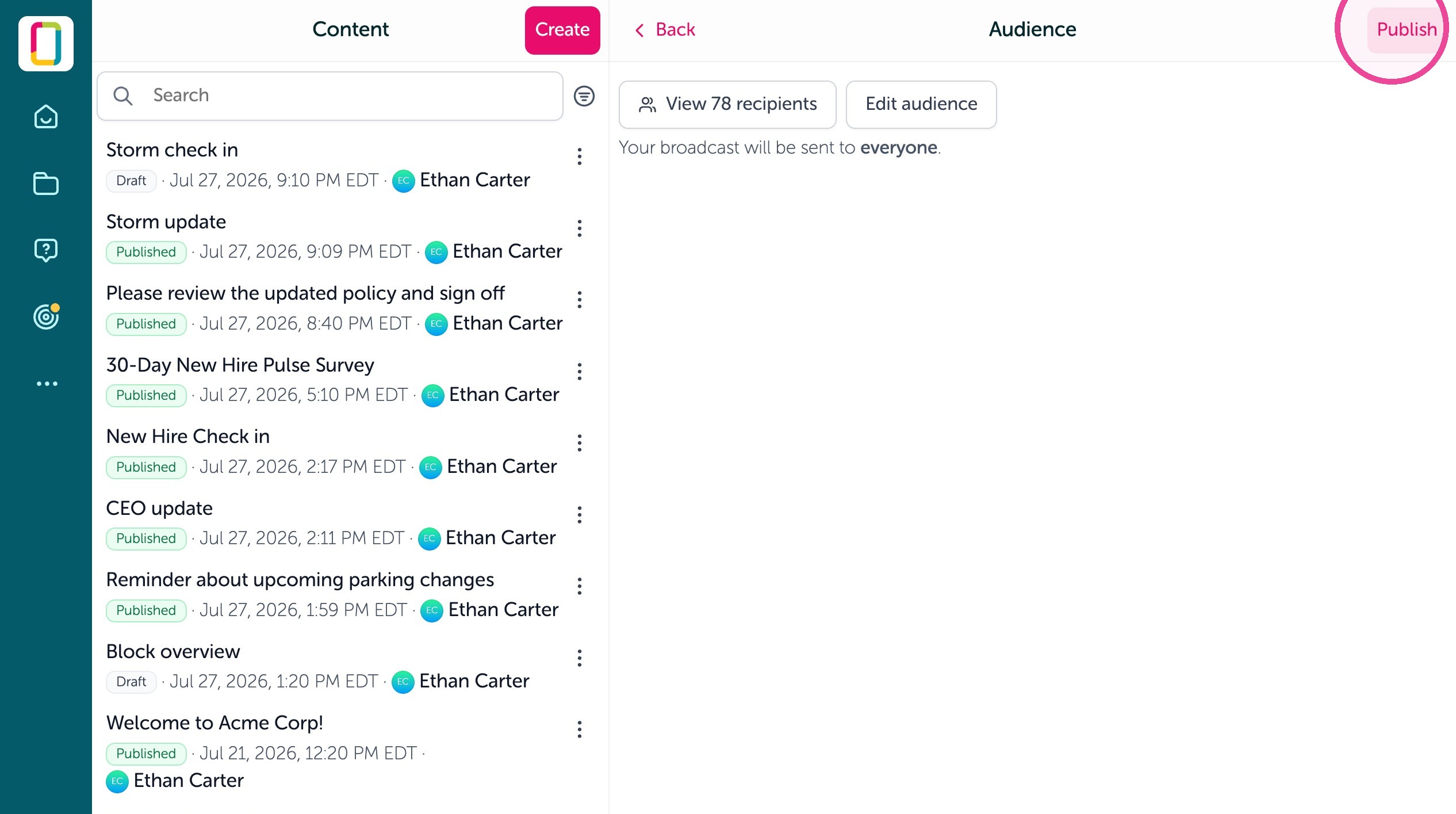Open options for 30-Day New Hire Pulse Survey
This screenshot has height=814, width=1456.
pos(580,372)
